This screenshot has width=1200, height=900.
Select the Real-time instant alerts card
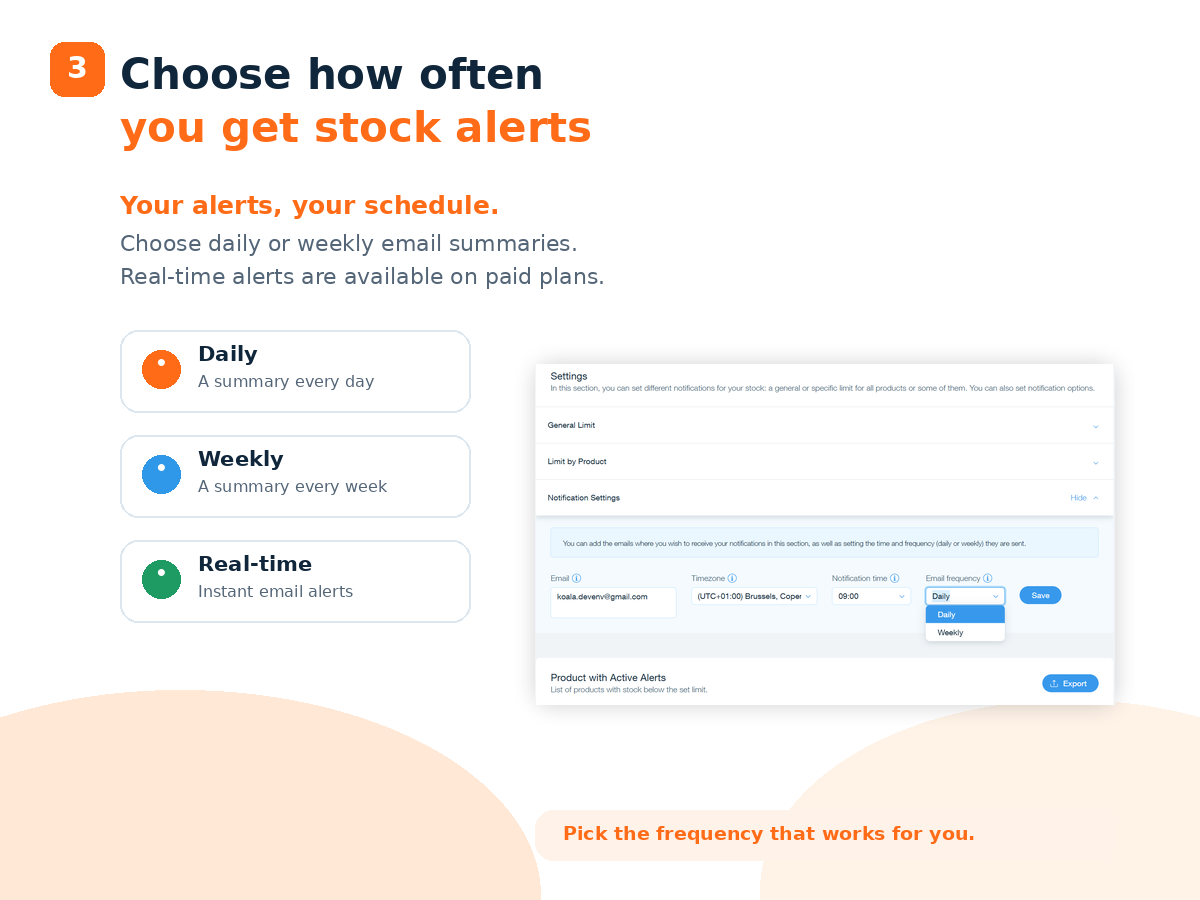coord(295,581)
